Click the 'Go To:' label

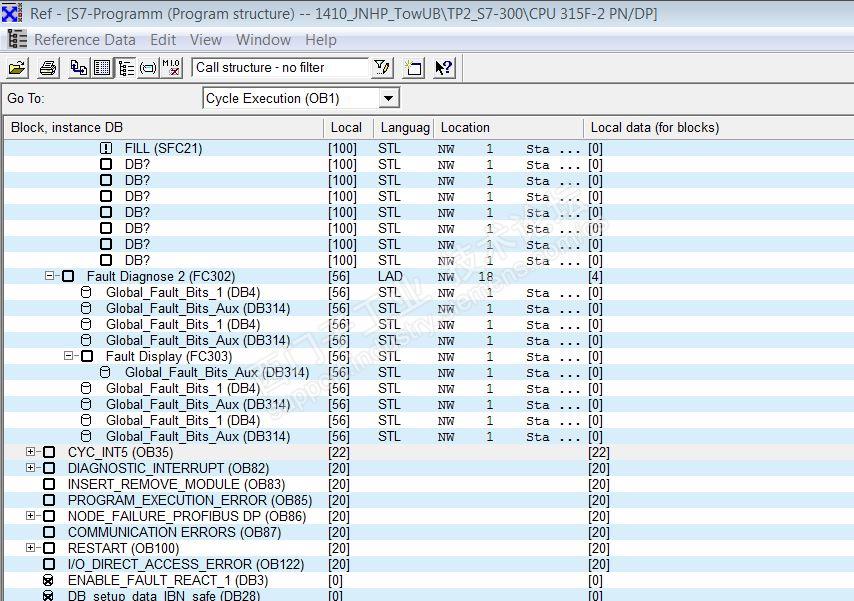(26, 99)
